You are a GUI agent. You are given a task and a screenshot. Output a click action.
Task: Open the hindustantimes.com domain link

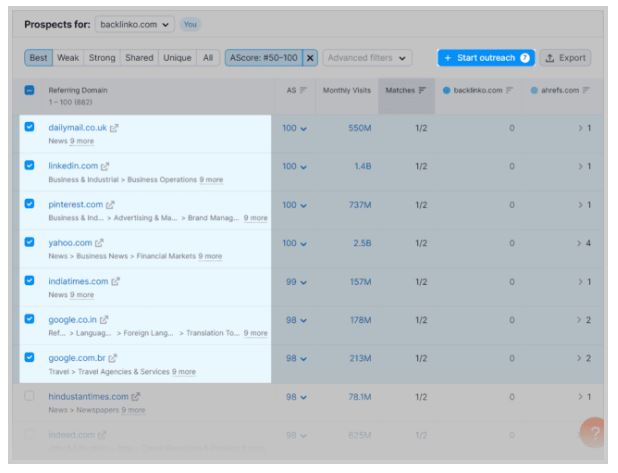[x=88, y=397]
